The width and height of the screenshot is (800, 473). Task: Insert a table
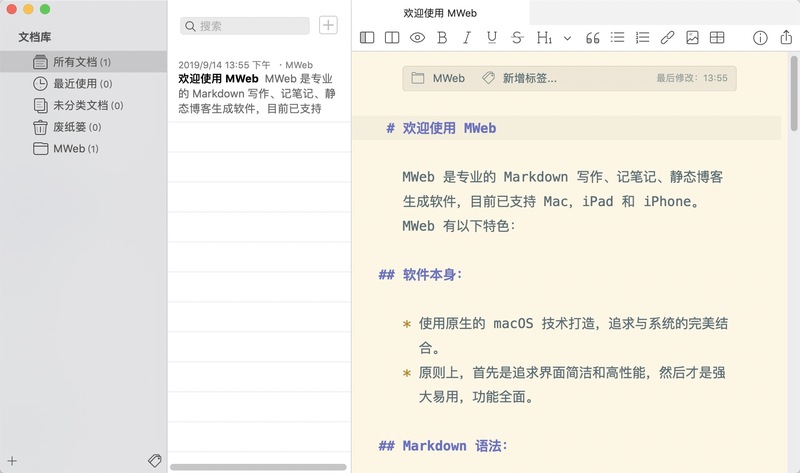point(717,38)
